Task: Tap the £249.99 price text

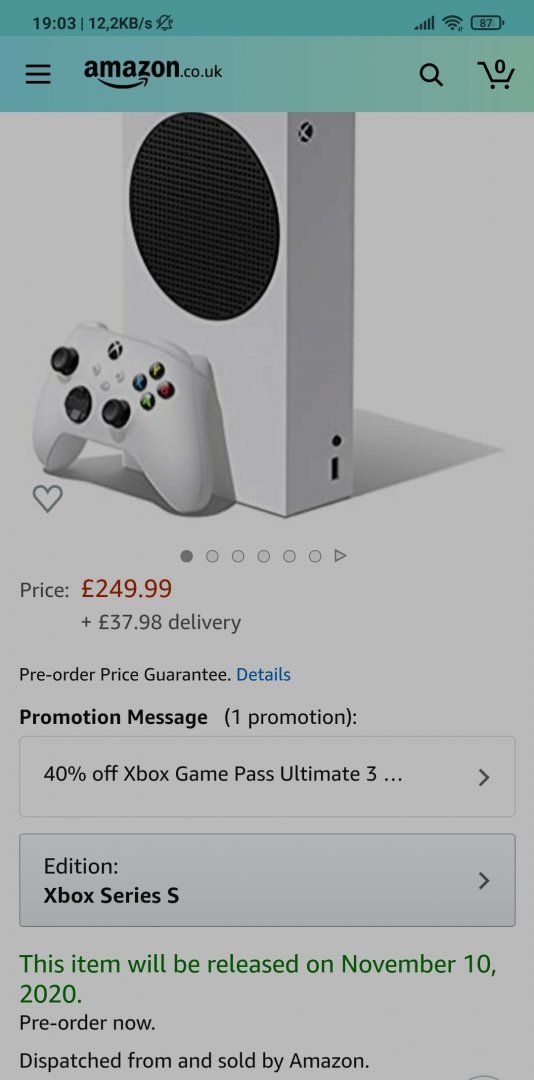Action: point(127,589)
